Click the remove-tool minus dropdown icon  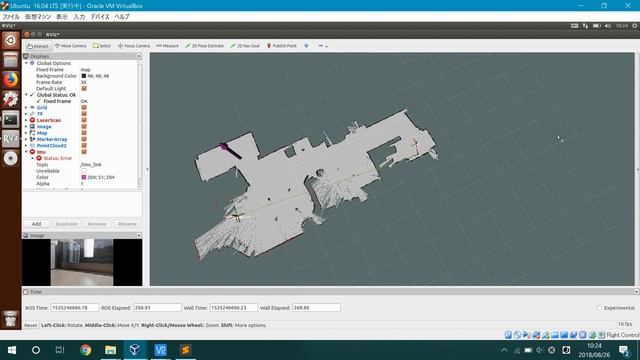click(x=323, y=46)
